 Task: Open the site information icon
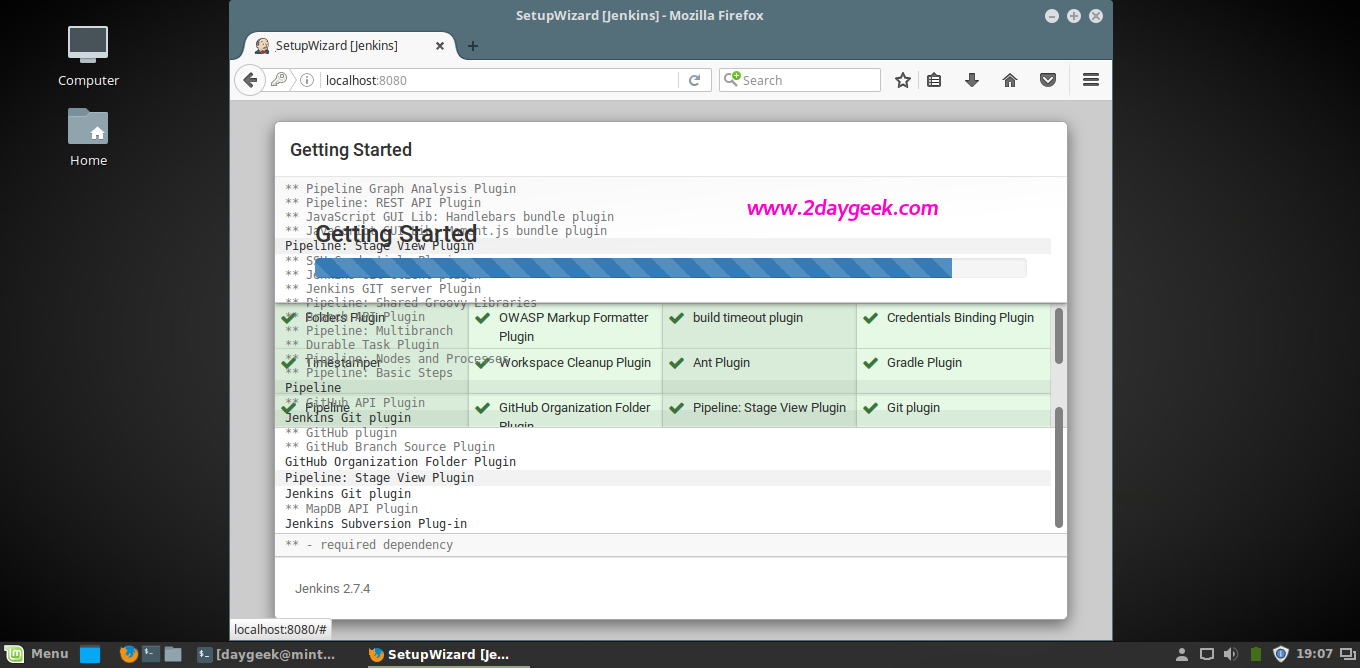pyautogui.click(x=307, y=80)
